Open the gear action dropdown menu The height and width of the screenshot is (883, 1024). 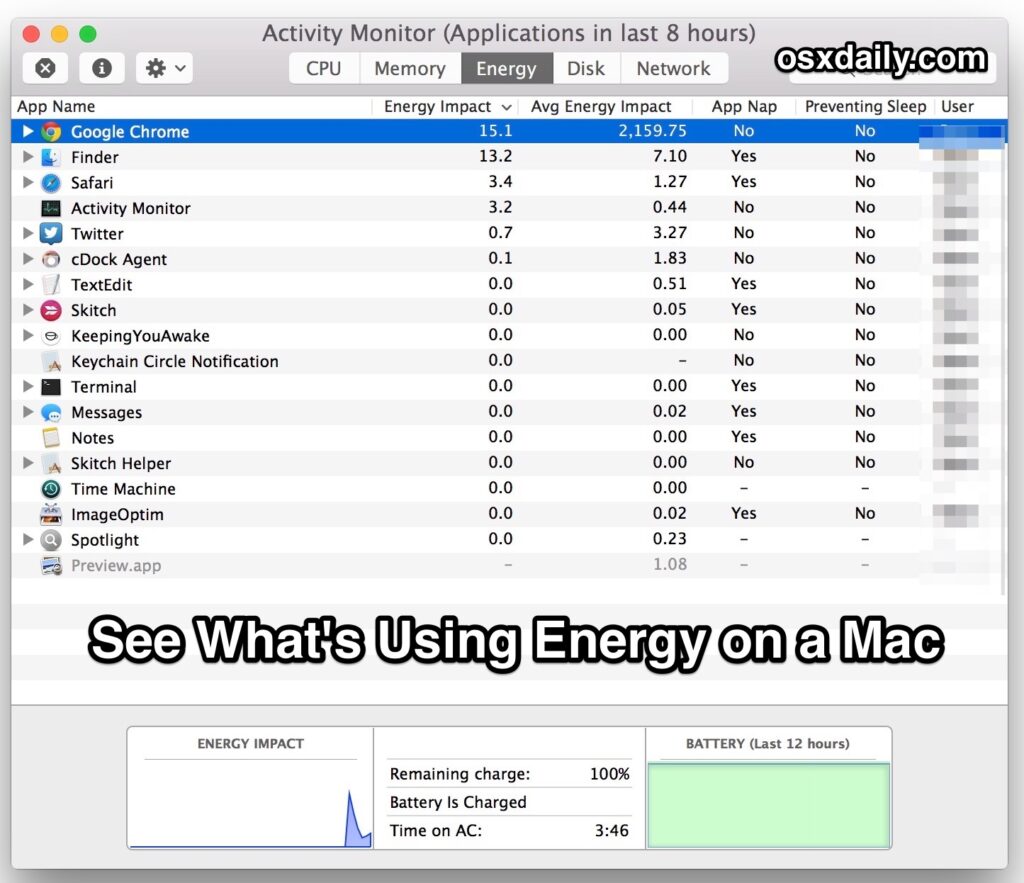point(164,68)
